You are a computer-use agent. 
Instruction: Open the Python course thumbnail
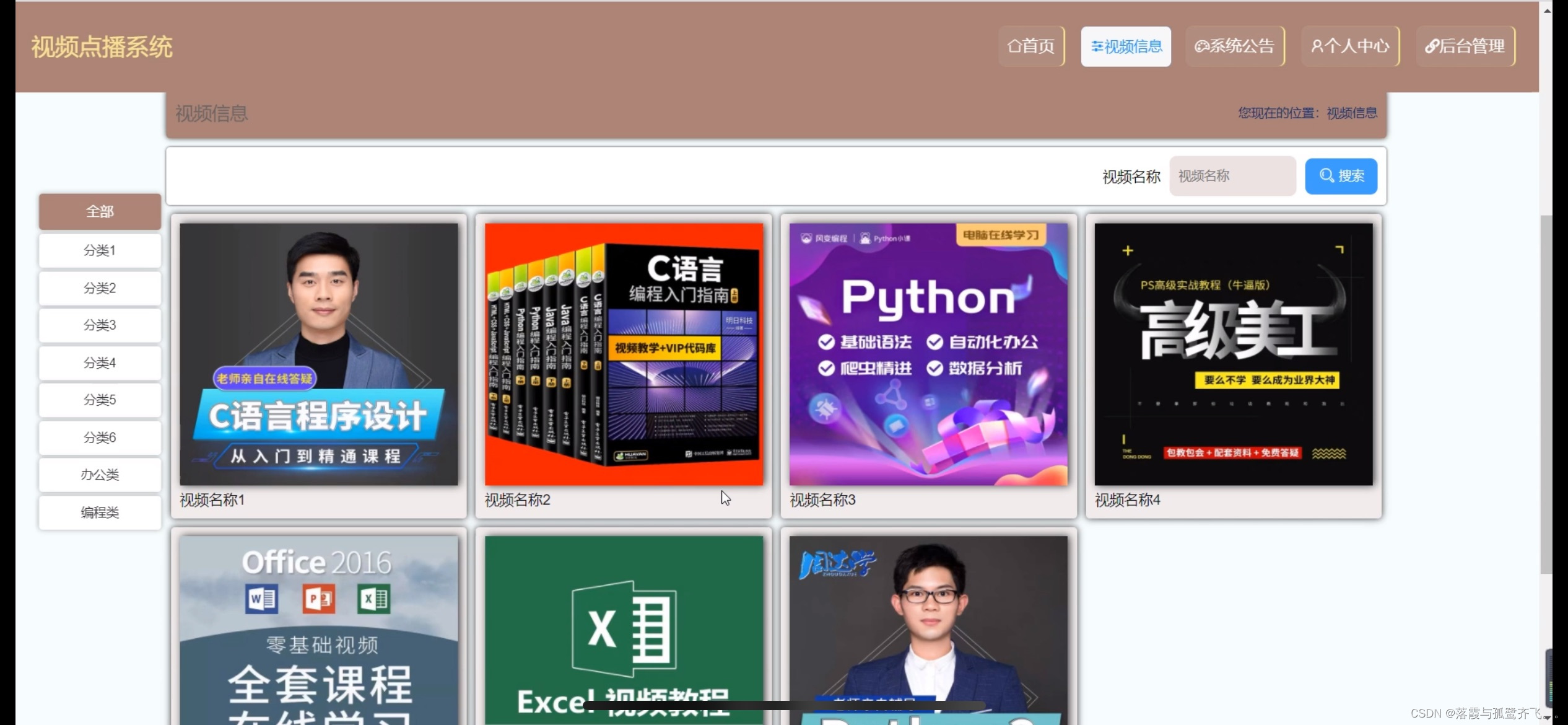click(928, 354)
